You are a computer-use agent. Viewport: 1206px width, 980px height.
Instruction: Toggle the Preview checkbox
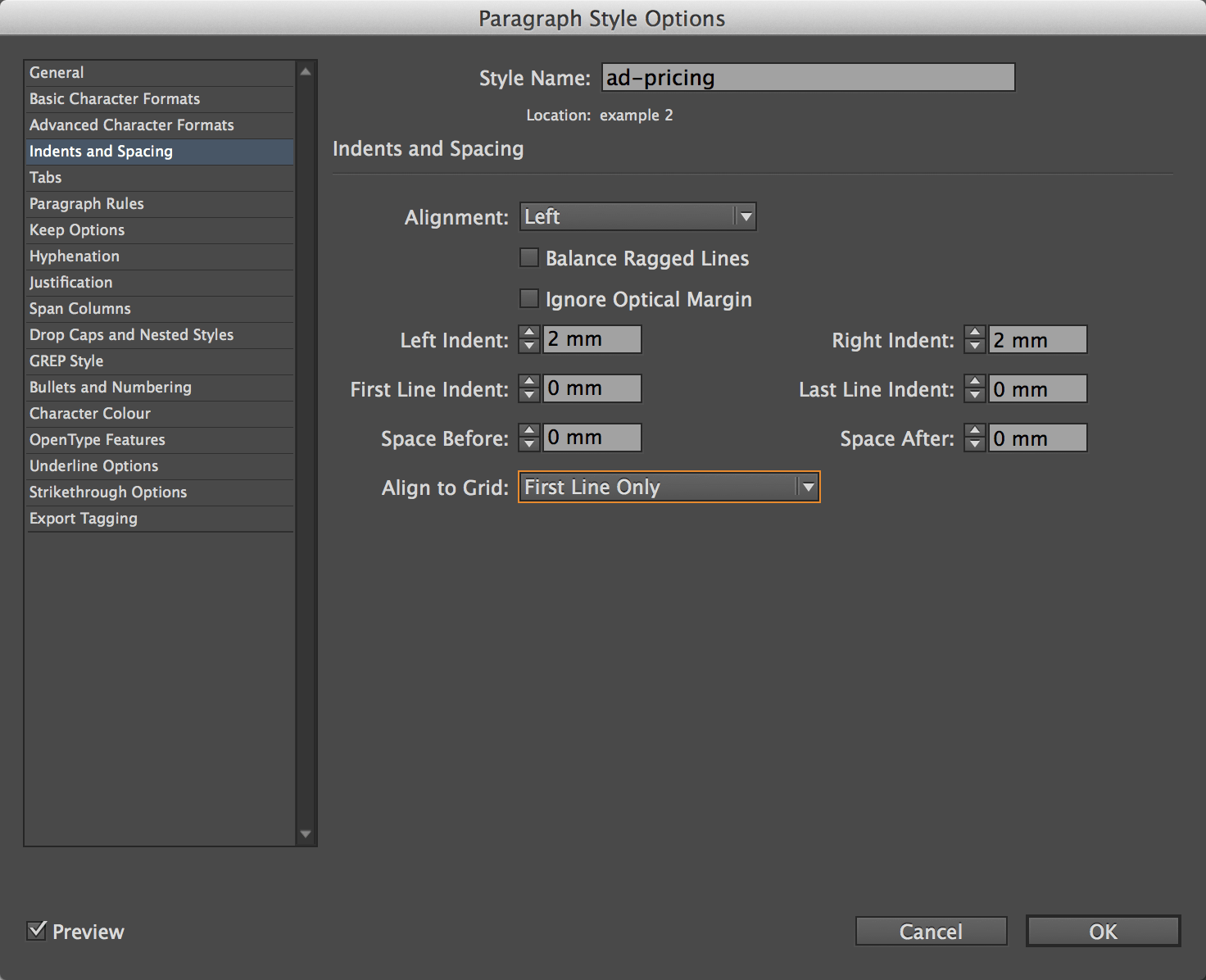point(37,930)
